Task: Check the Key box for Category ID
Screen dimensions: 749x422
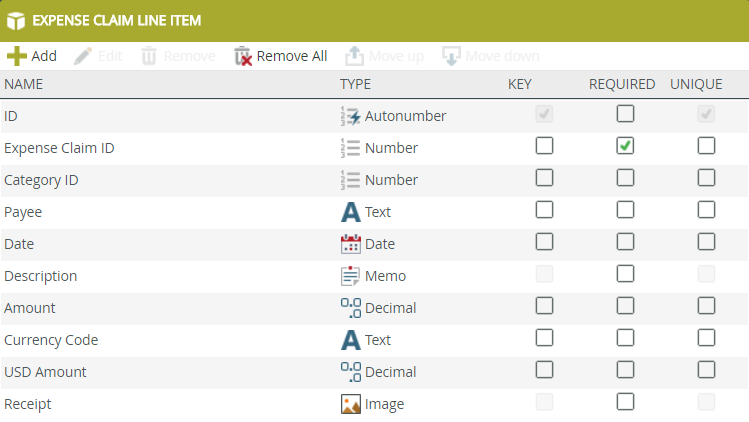Action: [544, 179]
